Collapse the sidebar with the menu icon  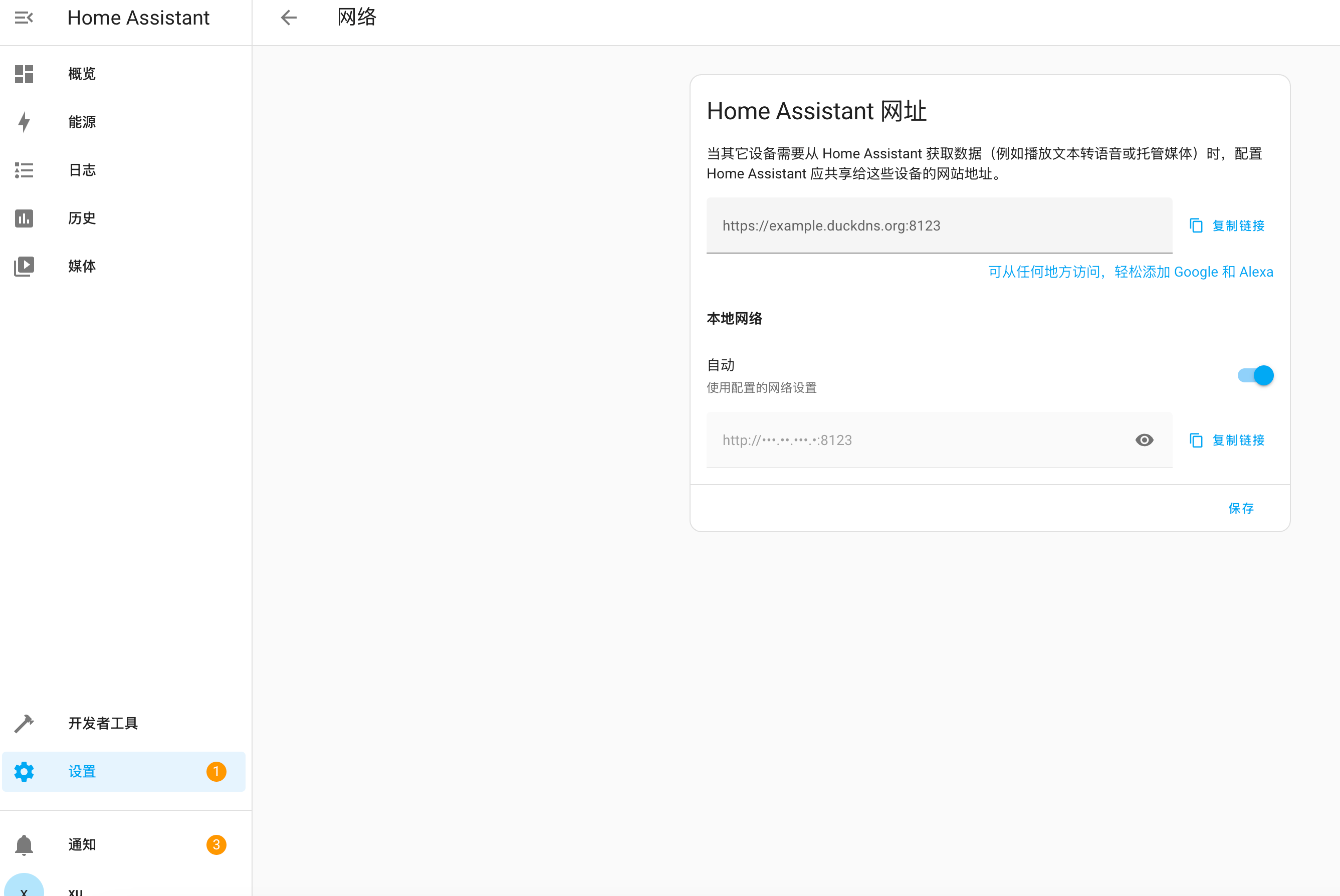pyautogui.click(x=24, y=18)
